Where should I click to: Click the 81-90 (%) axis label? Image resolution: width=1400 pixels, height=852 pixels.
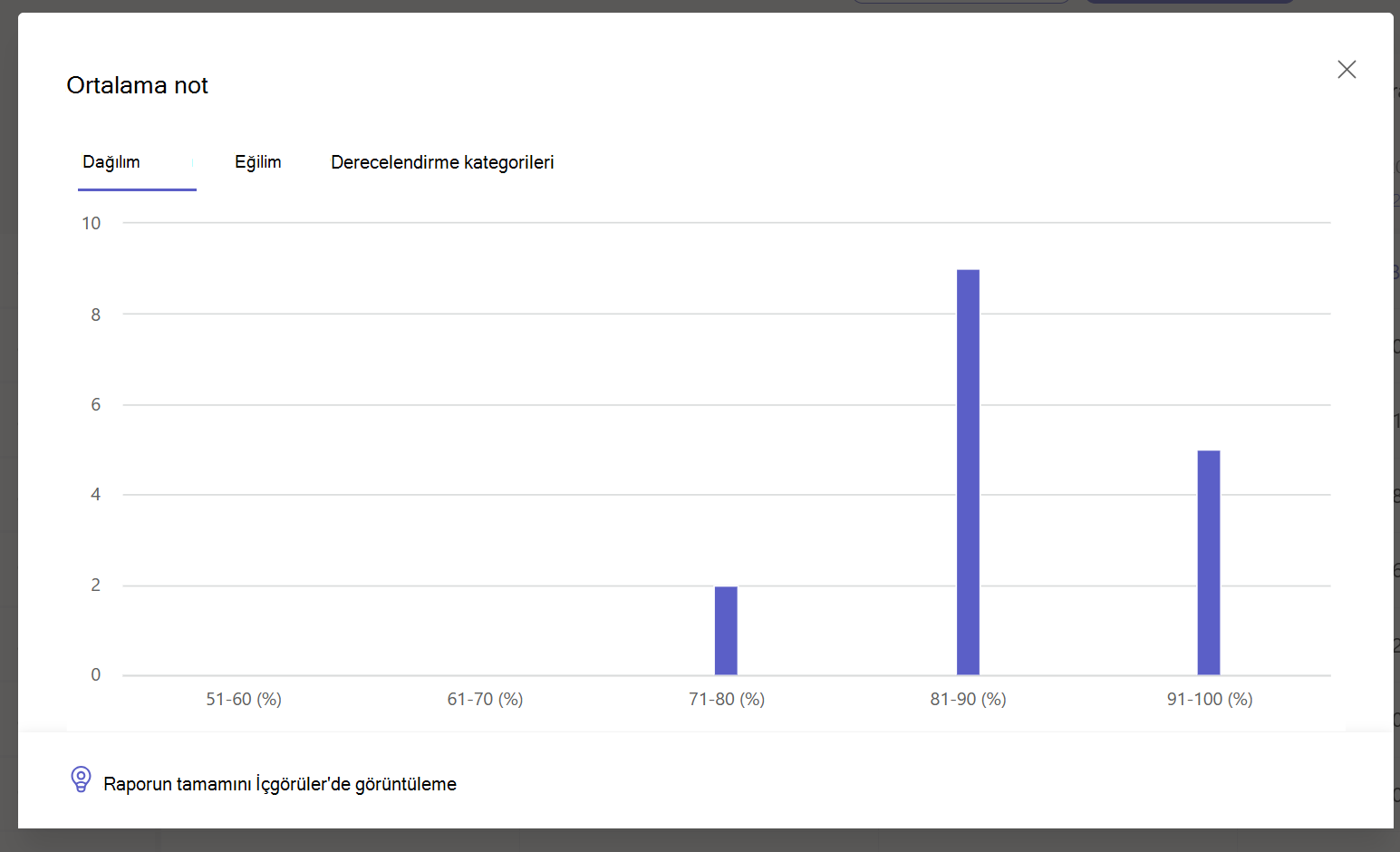click(968, 699)
